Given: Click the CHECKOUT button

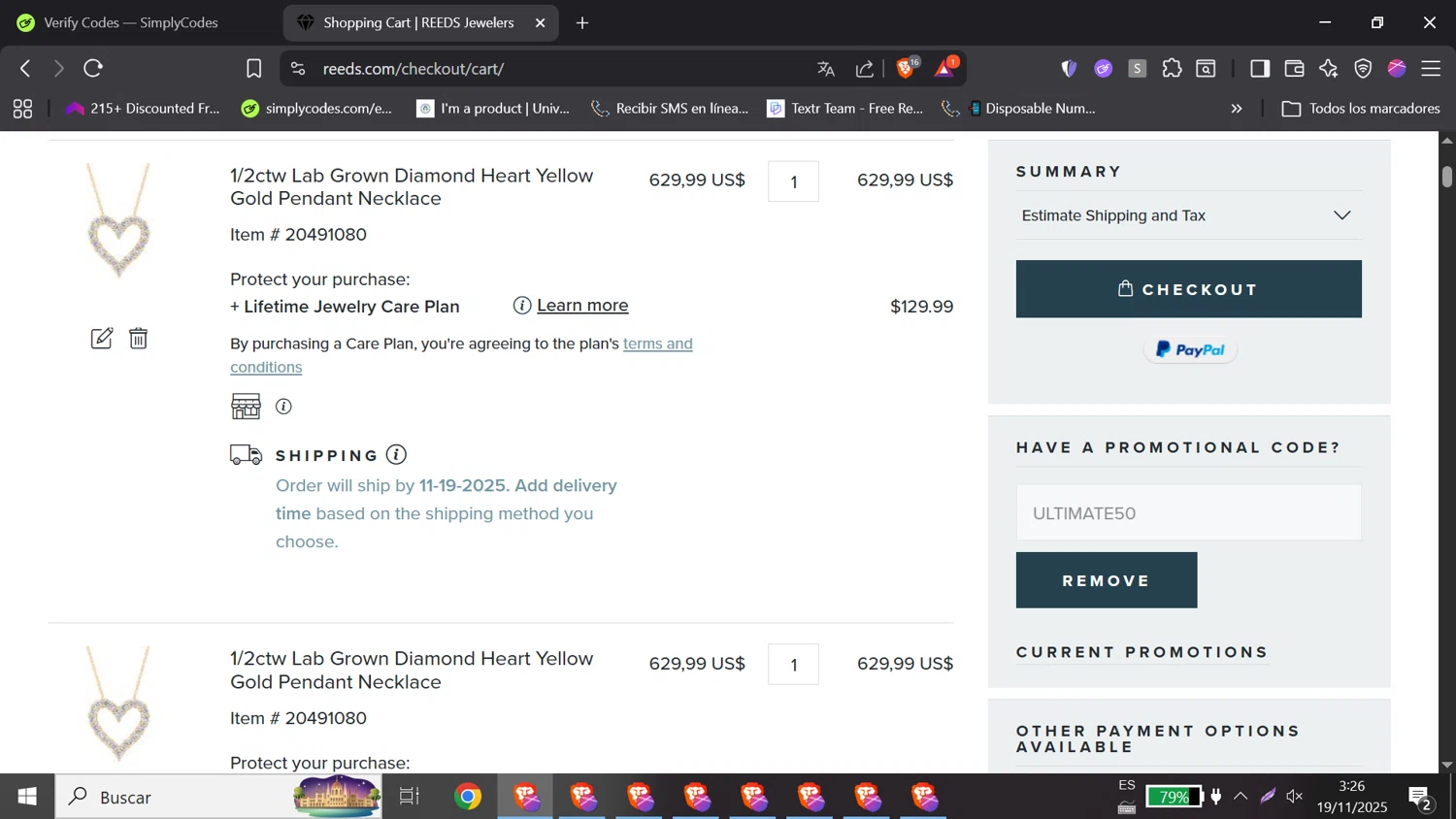Looking at the screenshot, I should (x=1188, y=289).
